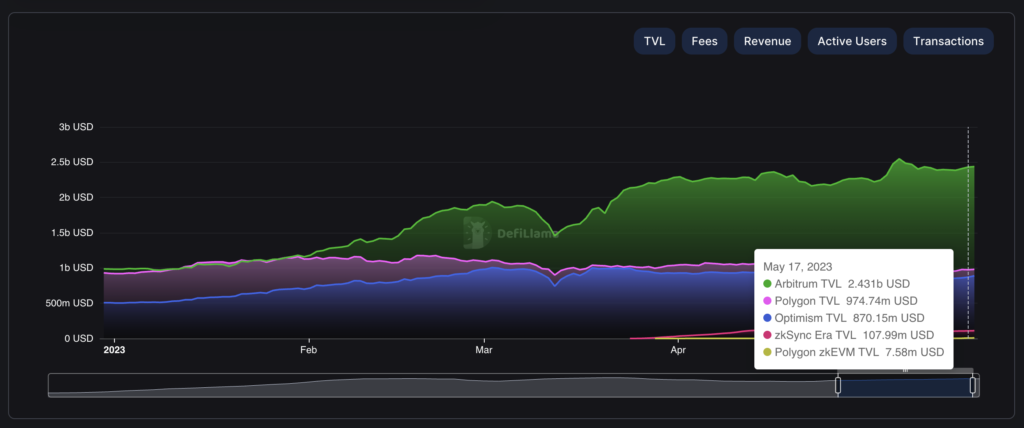Click the 'Mar' x-axis label
This screenshot has width=1024, height=428.
[x=484, y=350]
